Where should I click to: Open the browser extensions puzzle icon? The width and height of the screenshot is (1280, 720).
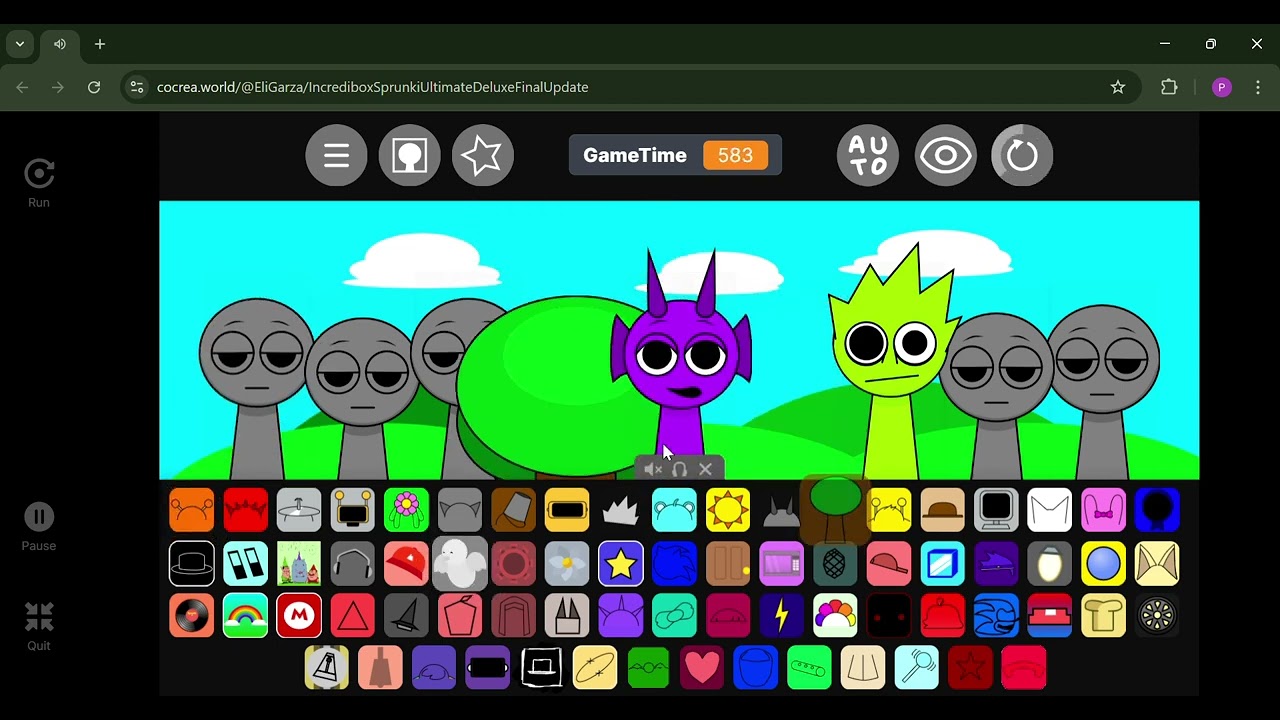coord(1169,87)
